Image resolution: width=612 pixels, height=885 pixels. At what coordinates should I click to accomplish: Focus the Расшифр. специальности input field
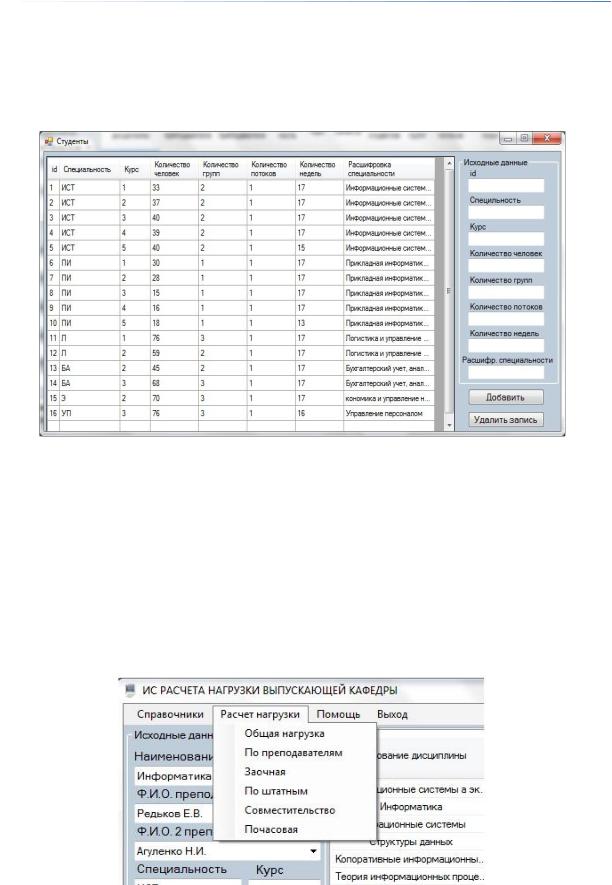coord(506,373)
